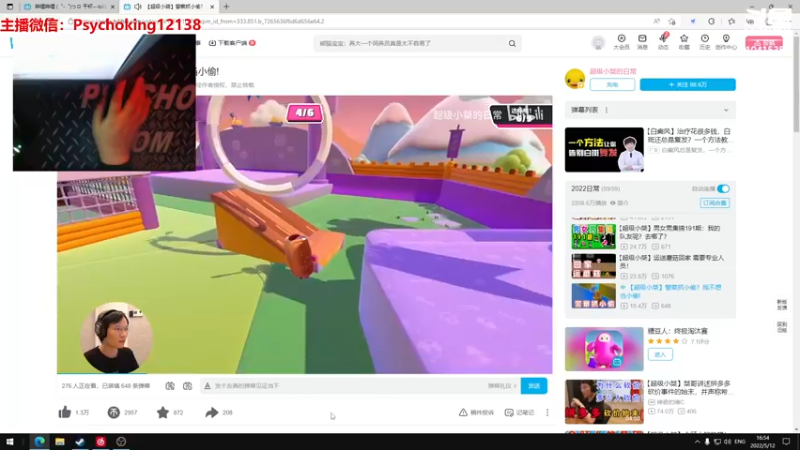The image size is (800, 450).
Task: Open the three-dot more menu under video
Action: pos(547,412)
